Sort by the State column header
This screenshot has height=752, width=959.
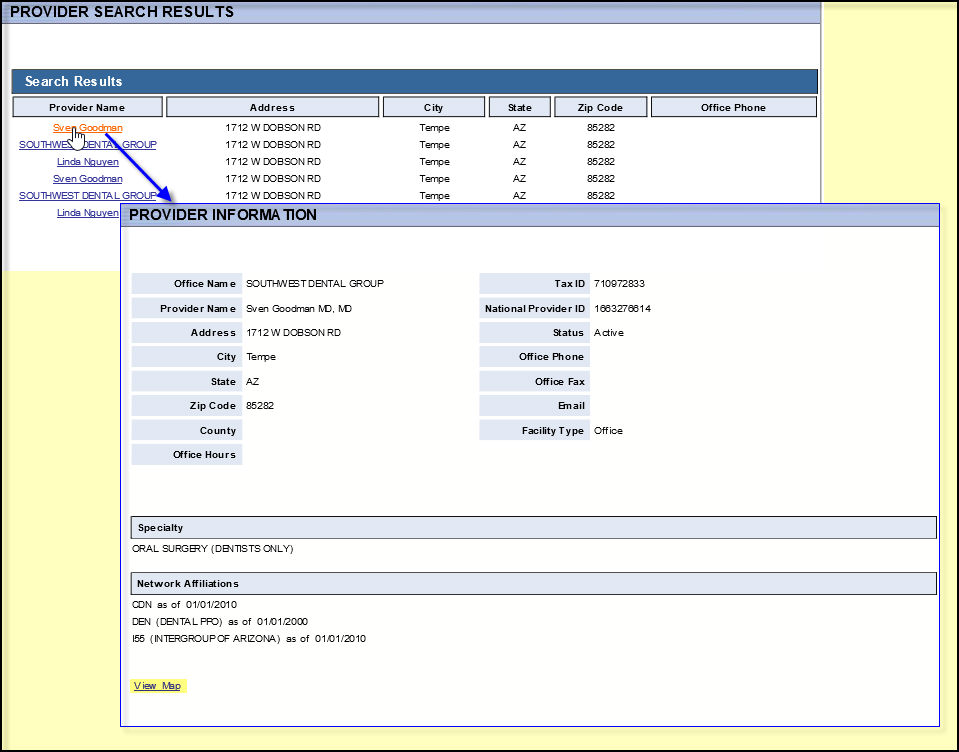[x=520, y=107]
